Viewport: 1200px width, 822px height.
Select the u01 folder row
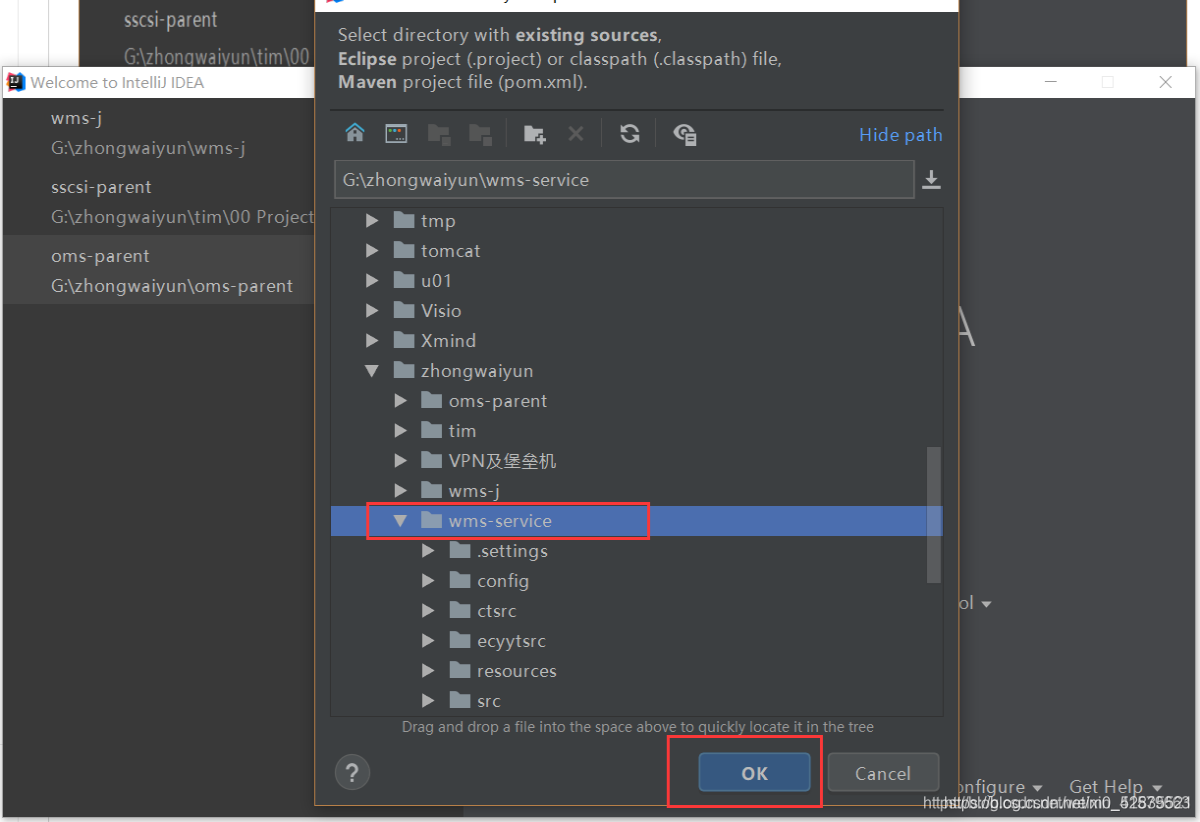pos(636,280)
